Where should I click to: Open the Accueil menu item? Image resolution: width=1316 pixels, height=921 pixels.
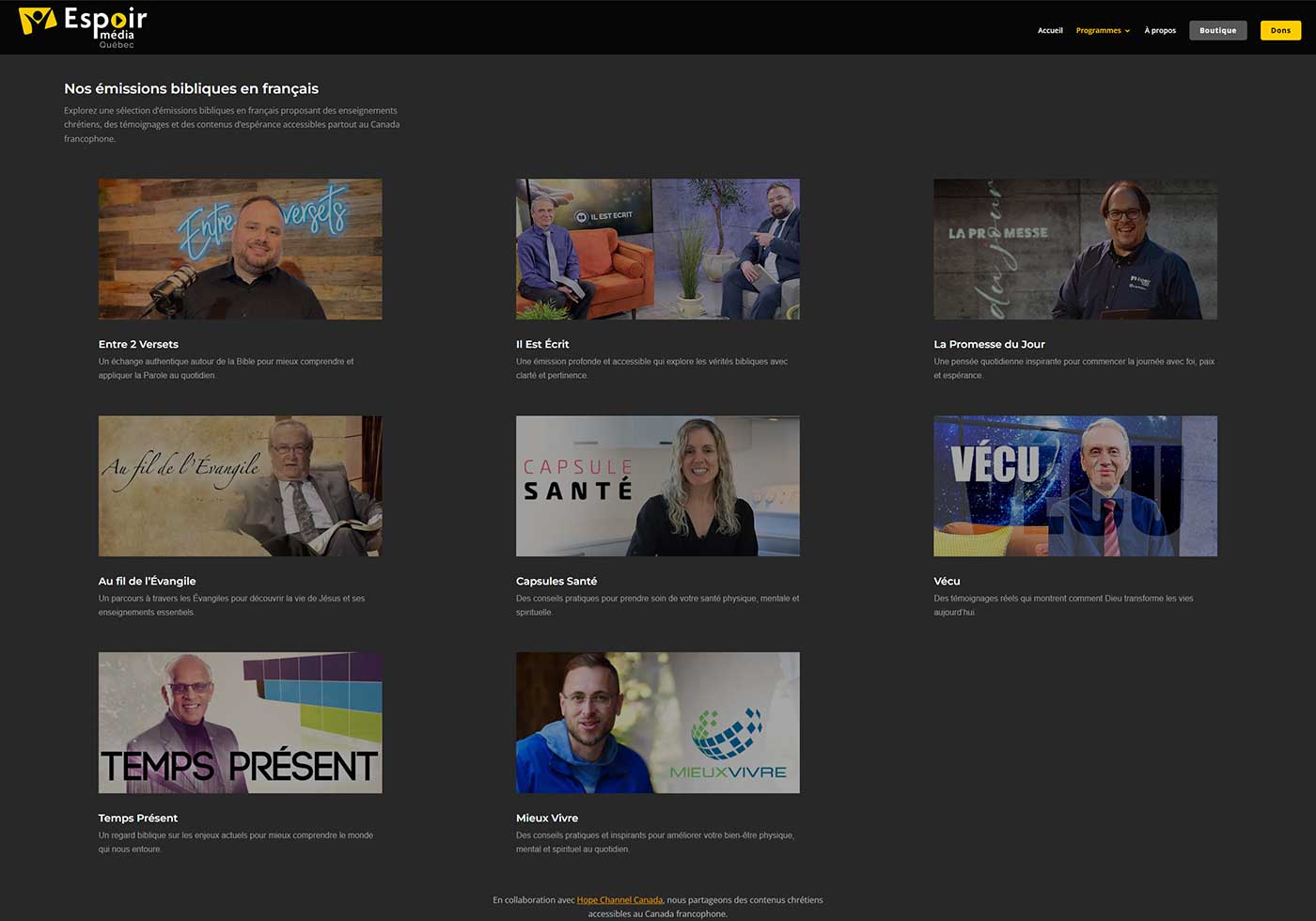(x=1050, y=30)
